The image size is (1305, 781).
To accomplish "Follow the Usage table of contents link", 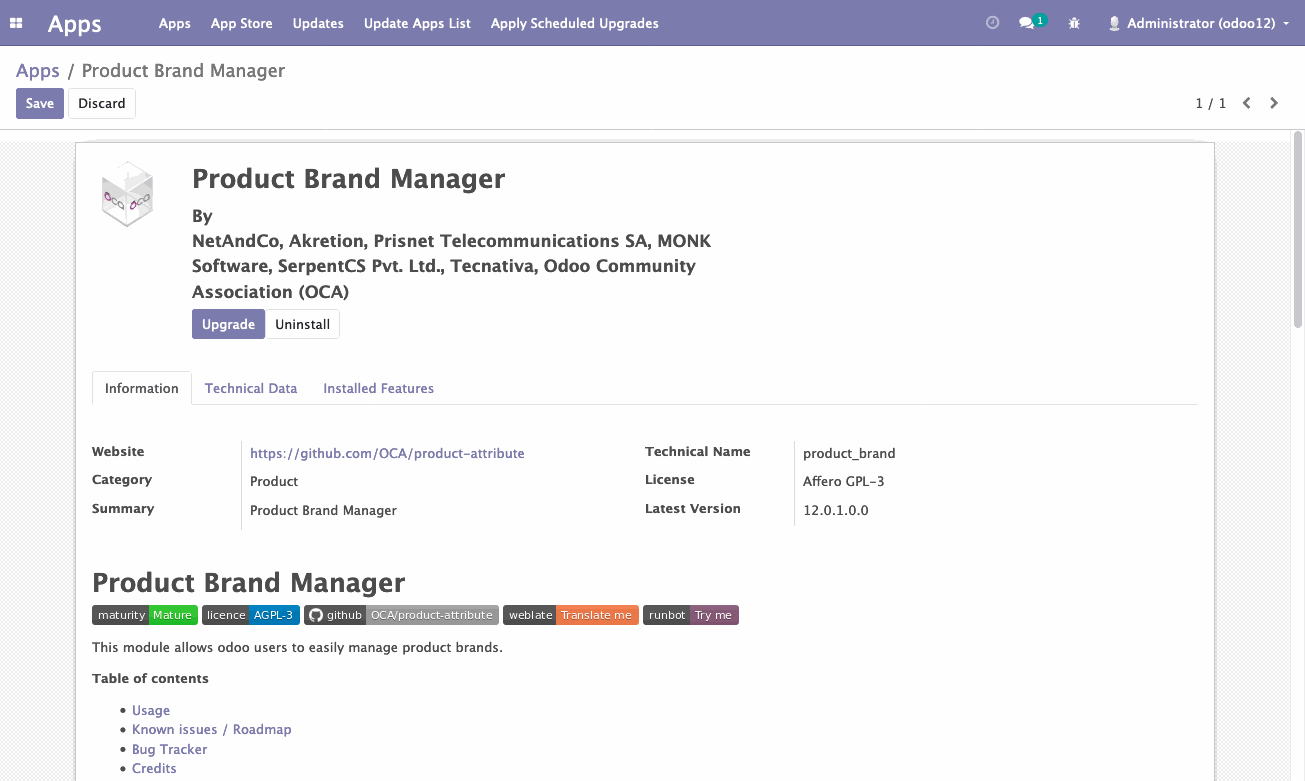I will [x=151, y=710].
